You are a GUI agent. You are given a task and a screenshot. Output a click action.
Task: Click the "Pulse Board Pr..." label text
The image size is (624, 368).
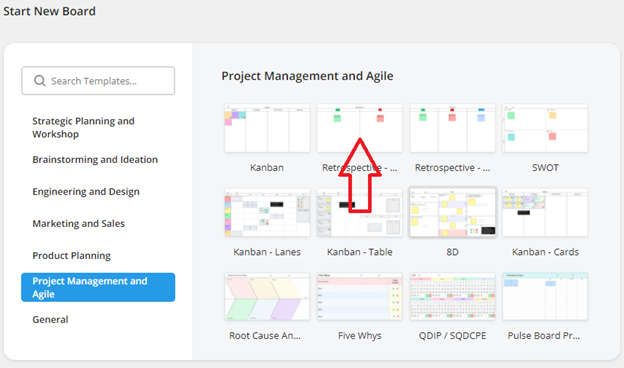(544, 336)
